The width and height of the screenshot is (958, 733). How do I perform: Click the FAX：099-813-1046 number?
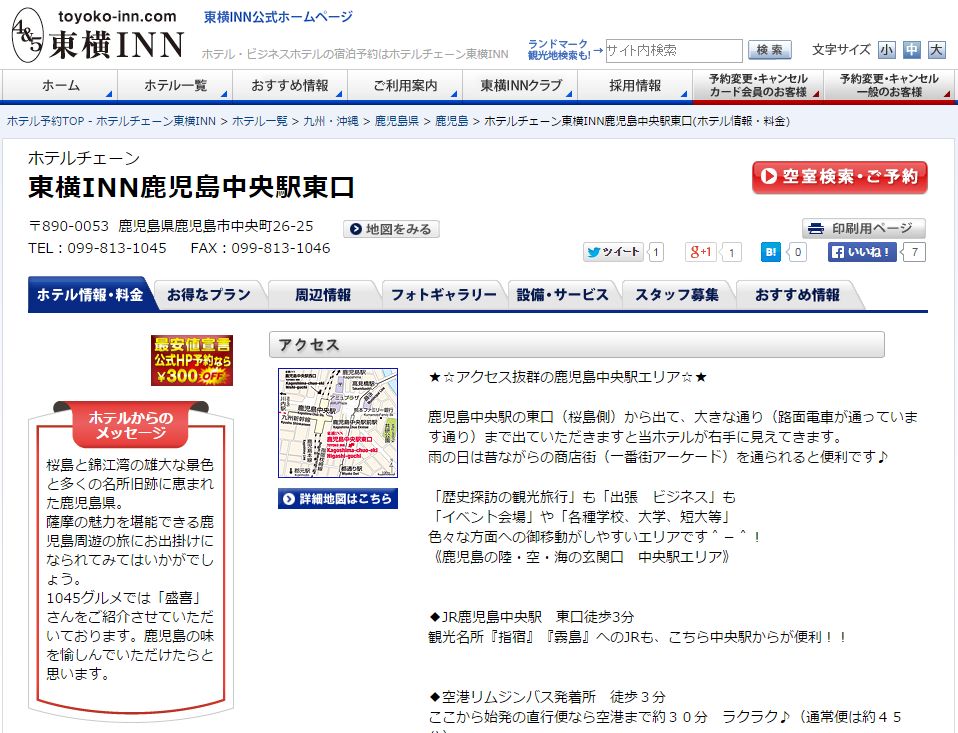(260, 248)
